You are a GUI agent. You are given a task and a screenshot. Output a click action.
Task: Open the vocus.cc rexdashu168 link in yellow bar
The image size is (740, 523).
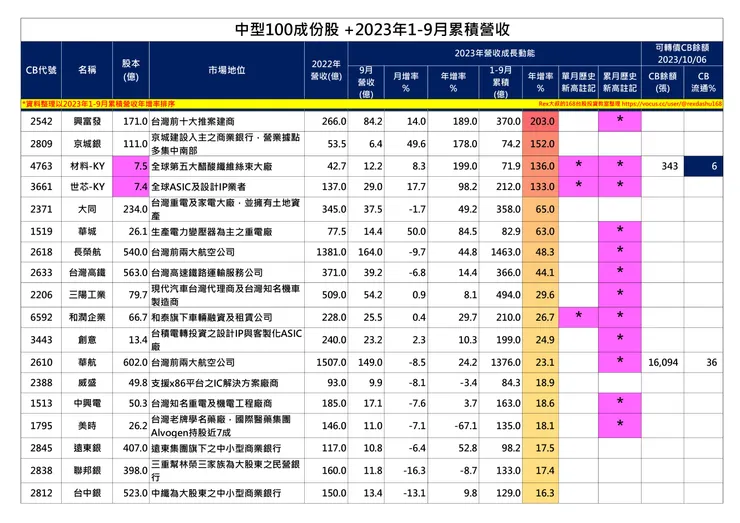click(x=672, y=103)
